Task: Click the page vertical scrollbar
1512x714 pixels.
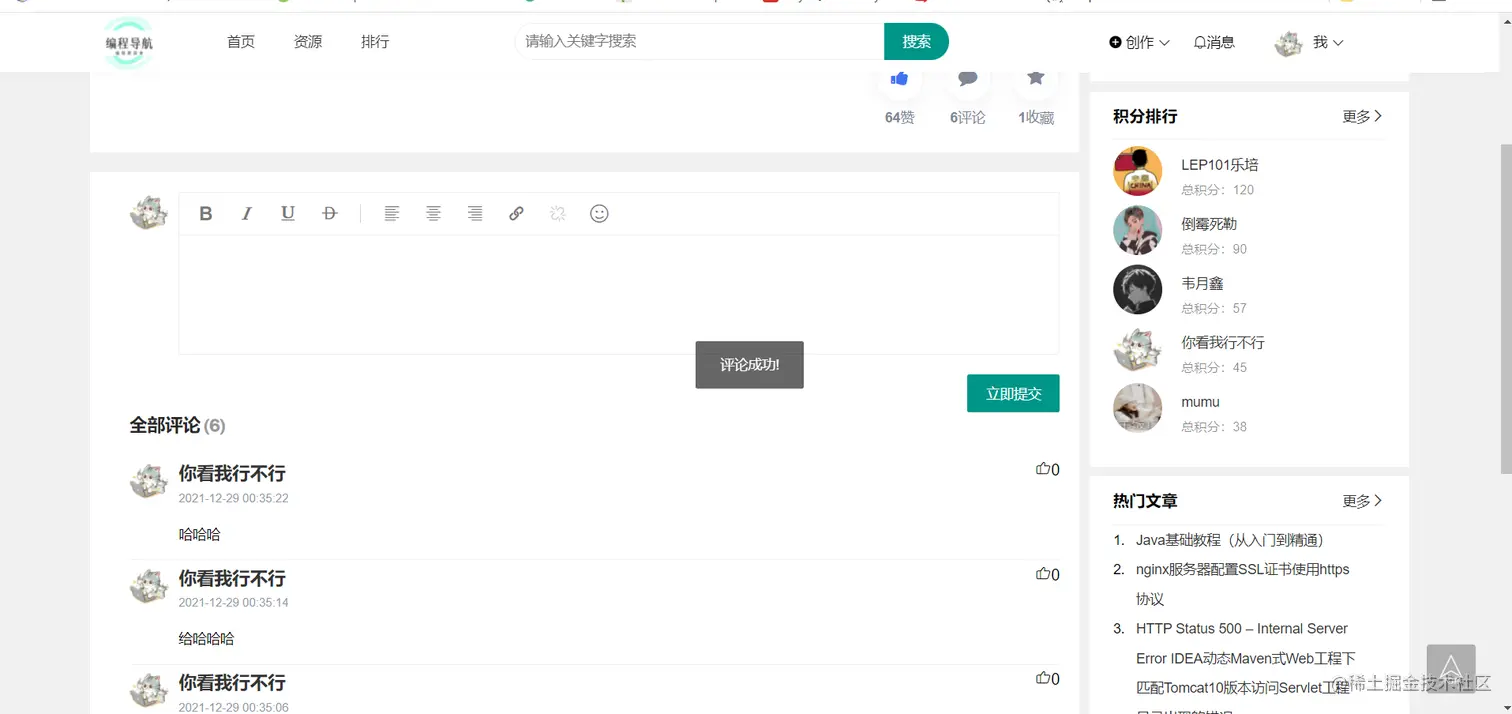Action: coord(1506,308)
